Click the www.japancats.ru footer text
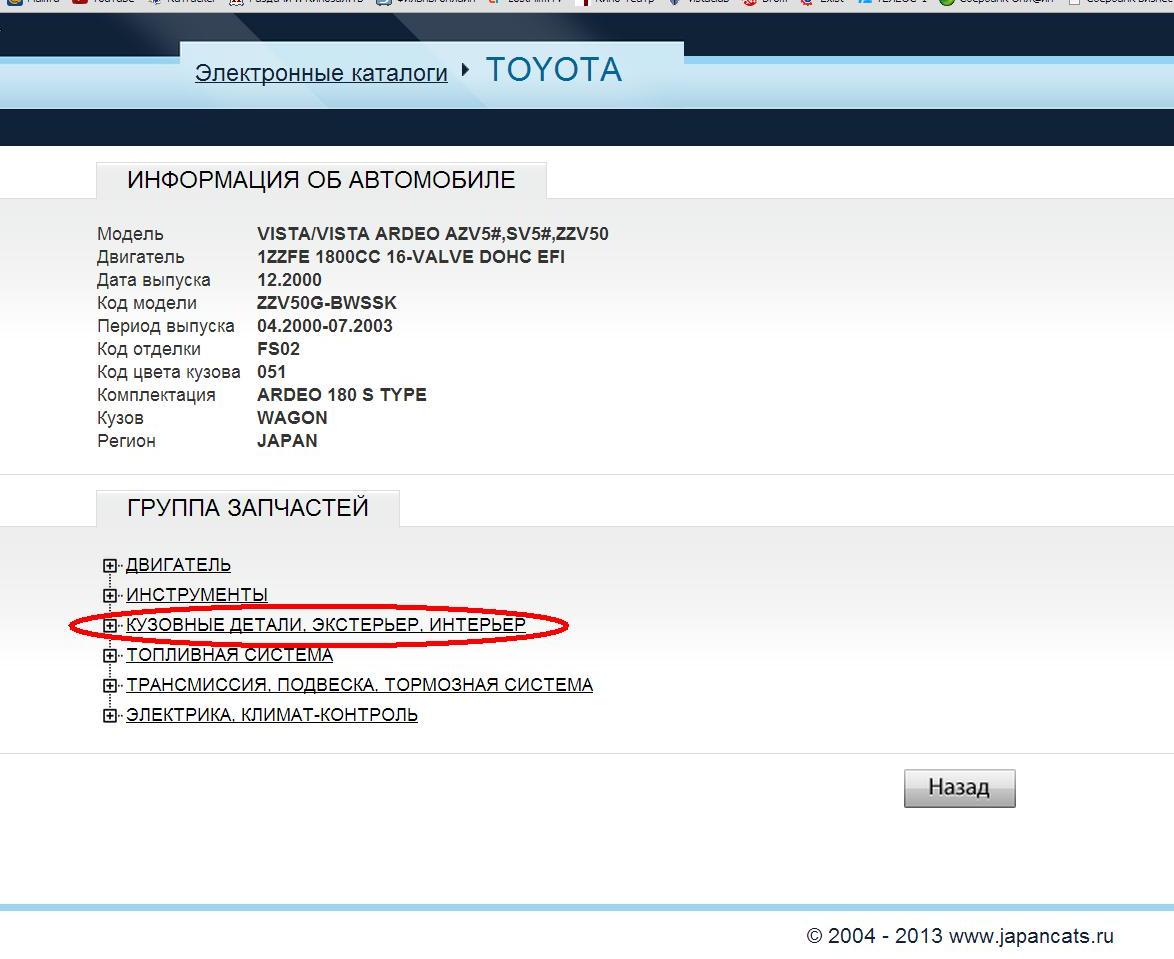The height and width of the screenshot is (959, 1174). coord(1030,936)
